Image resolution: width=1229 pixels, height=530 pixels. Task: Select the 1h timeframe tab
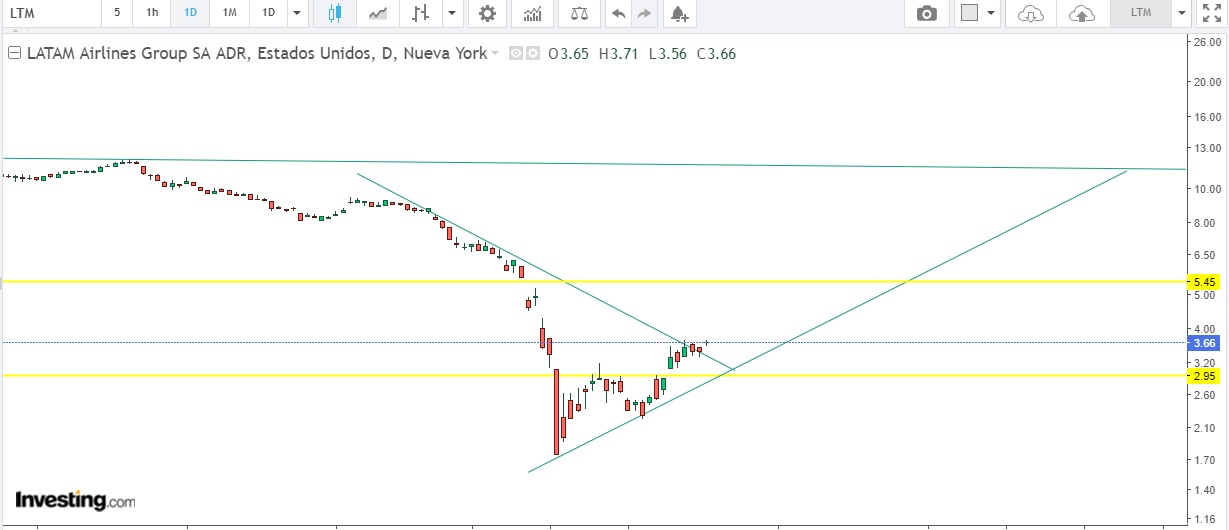(x=152, y=13)
